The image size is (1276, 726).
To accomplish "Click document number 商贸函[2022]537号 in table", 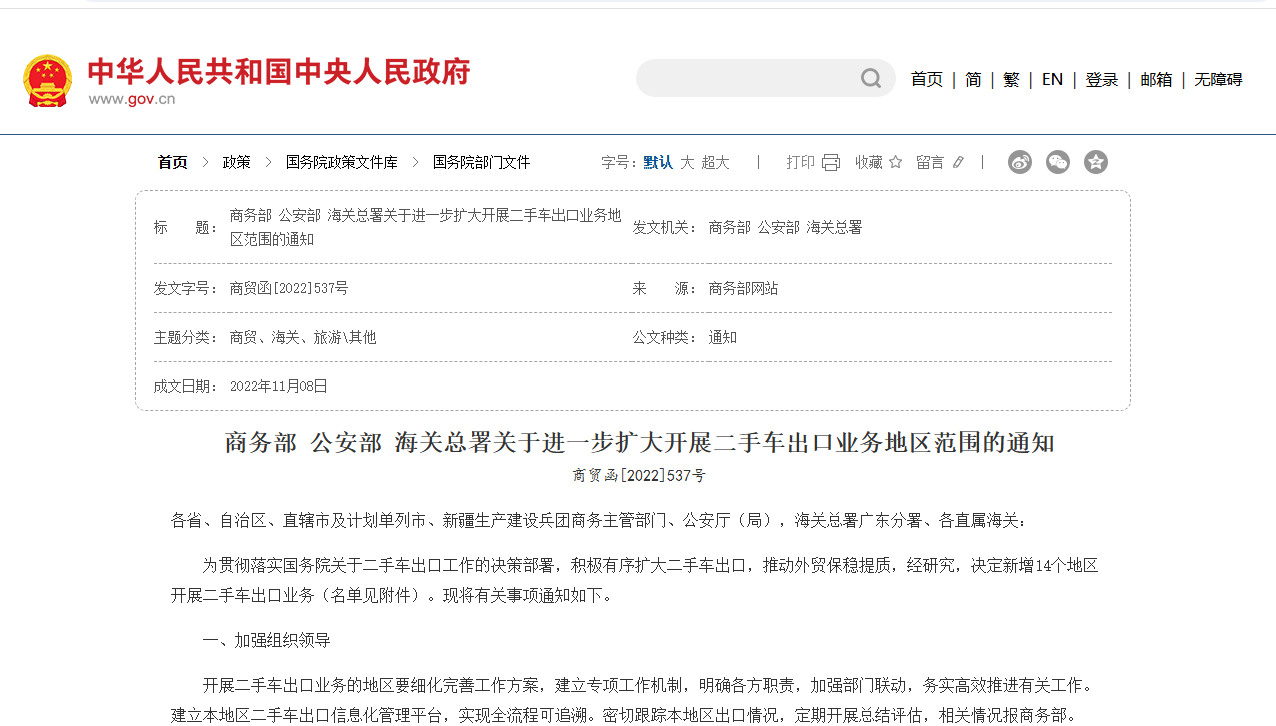I will (x=289, y=288).
